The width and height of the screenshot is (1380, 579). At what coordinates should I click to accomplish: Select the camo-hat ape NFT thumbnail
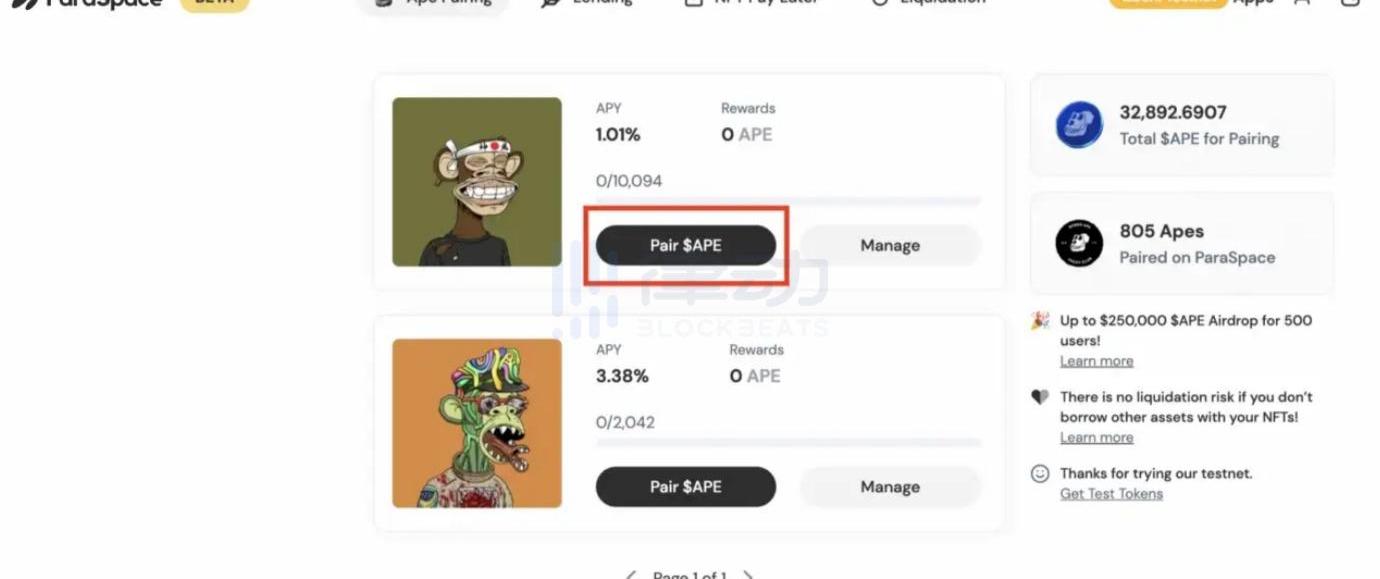point(476,423)
